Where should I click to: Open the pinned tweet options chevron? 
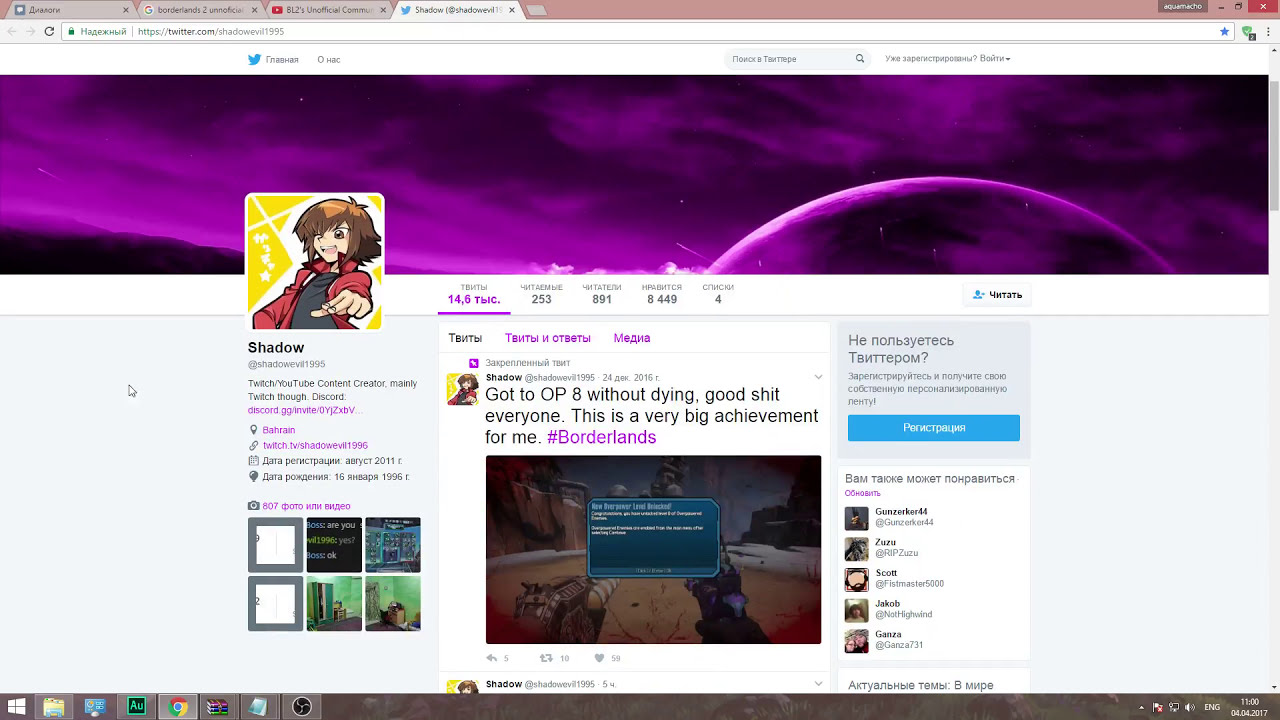[x=818, y=377]
